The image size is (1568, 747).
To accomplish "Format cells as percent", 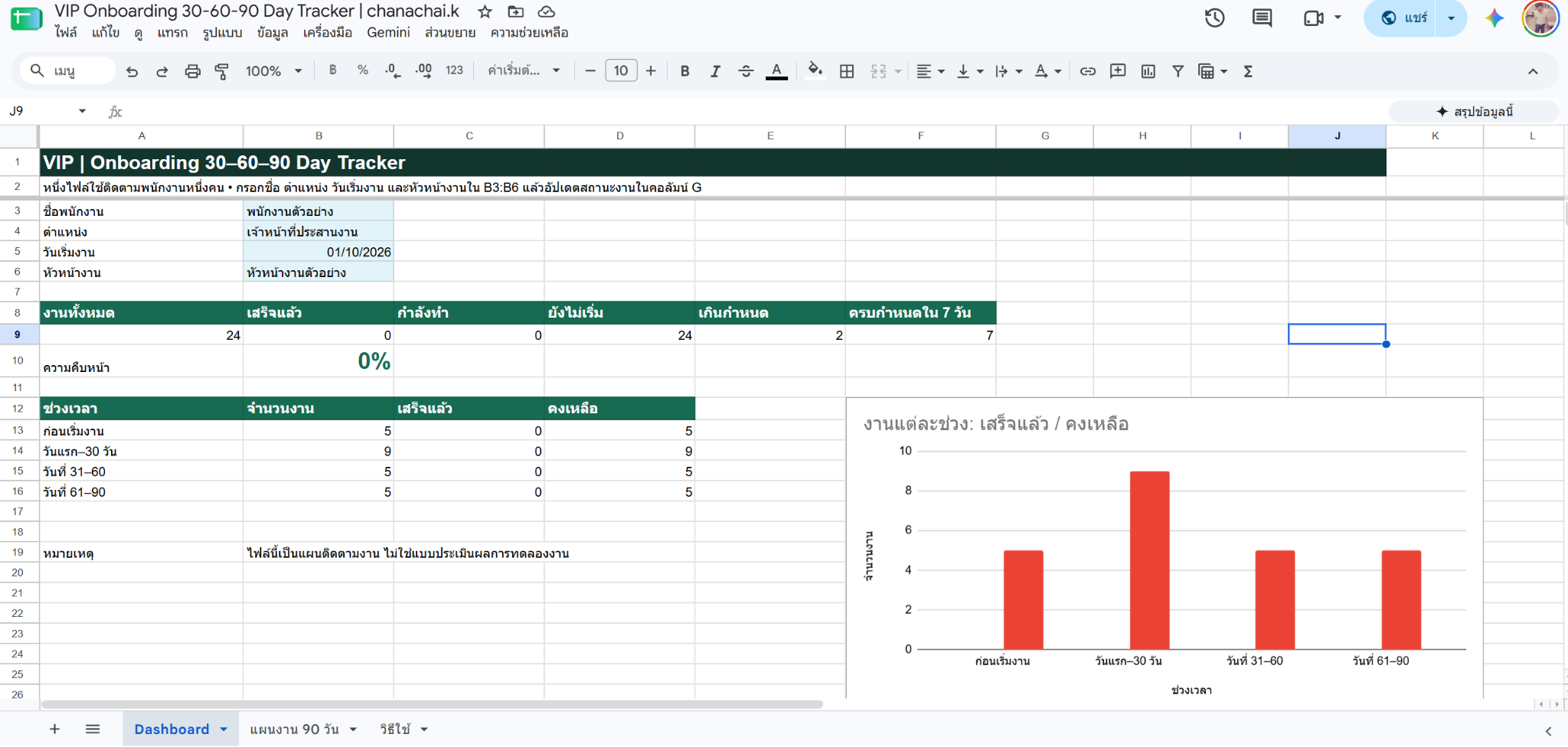I will click(363, 70).
